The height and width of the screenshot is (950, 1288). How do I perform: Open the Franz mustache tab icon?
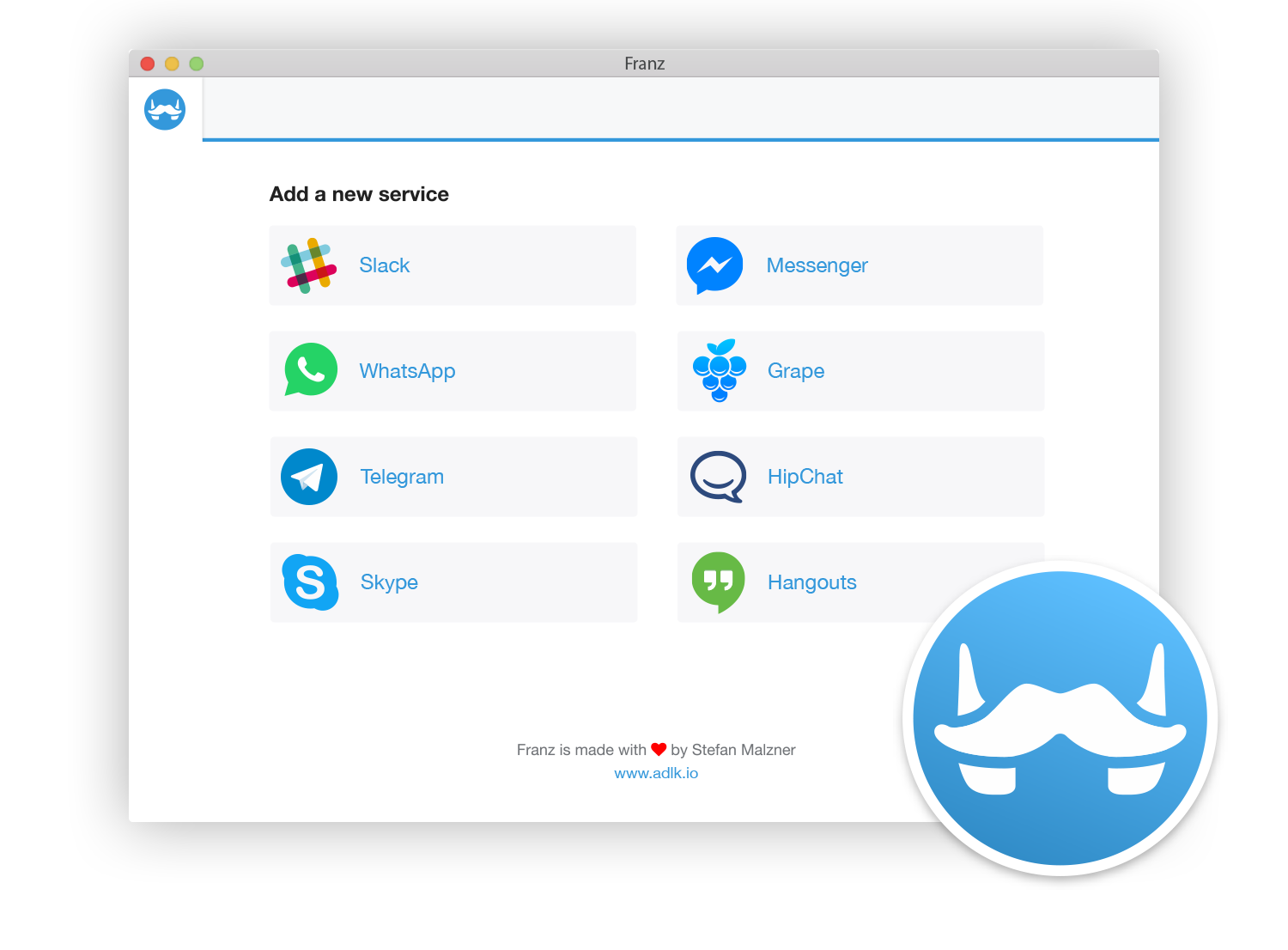point(165,110)
